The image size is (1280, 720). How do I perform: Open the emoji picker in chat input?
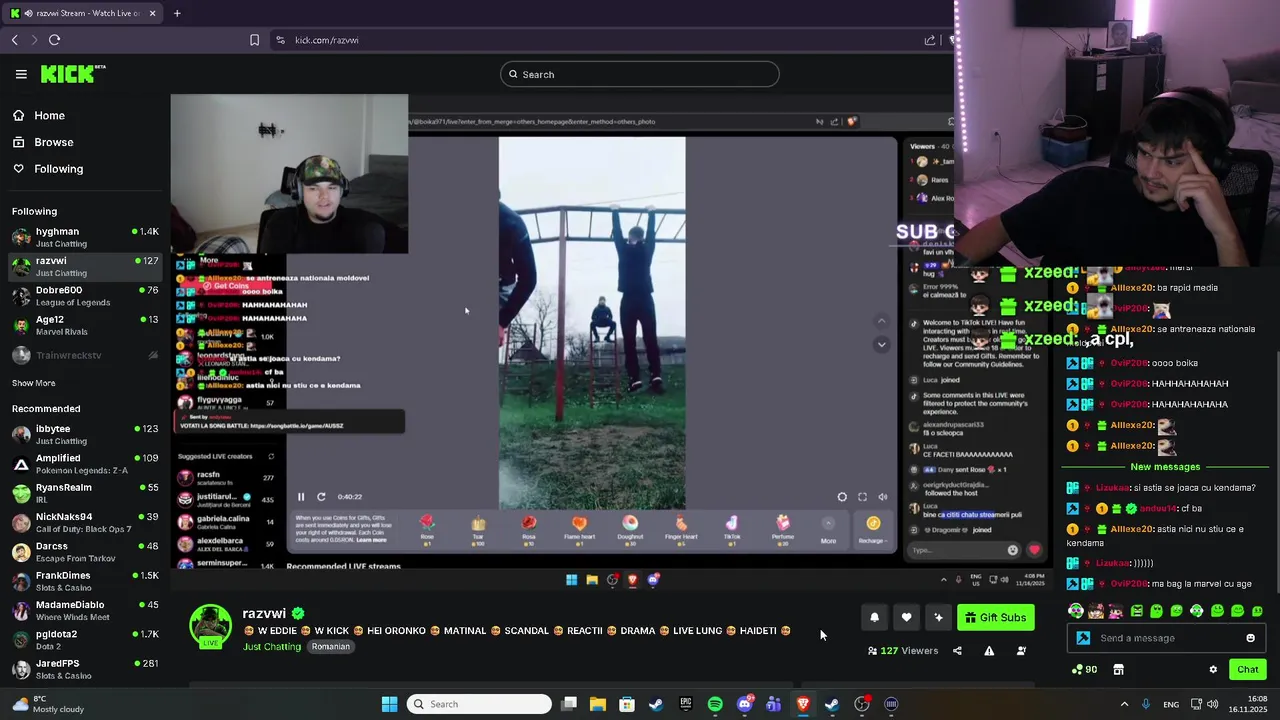tap(1250, 638)
